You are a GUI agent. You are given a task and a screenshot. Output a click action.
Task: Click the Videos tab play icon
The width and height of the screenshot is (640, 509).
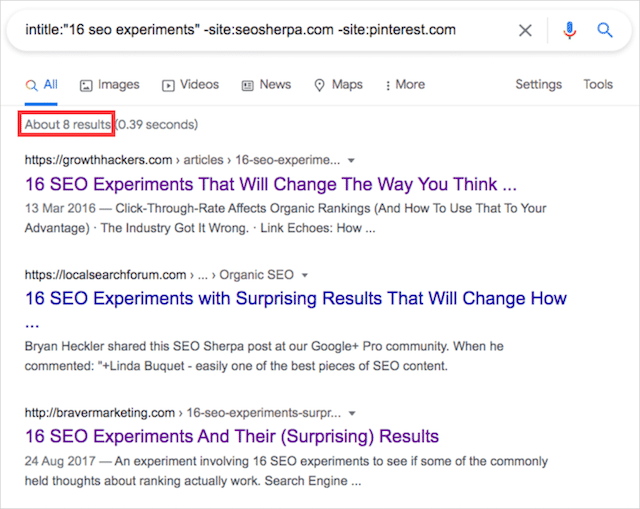tap(168, 85)
